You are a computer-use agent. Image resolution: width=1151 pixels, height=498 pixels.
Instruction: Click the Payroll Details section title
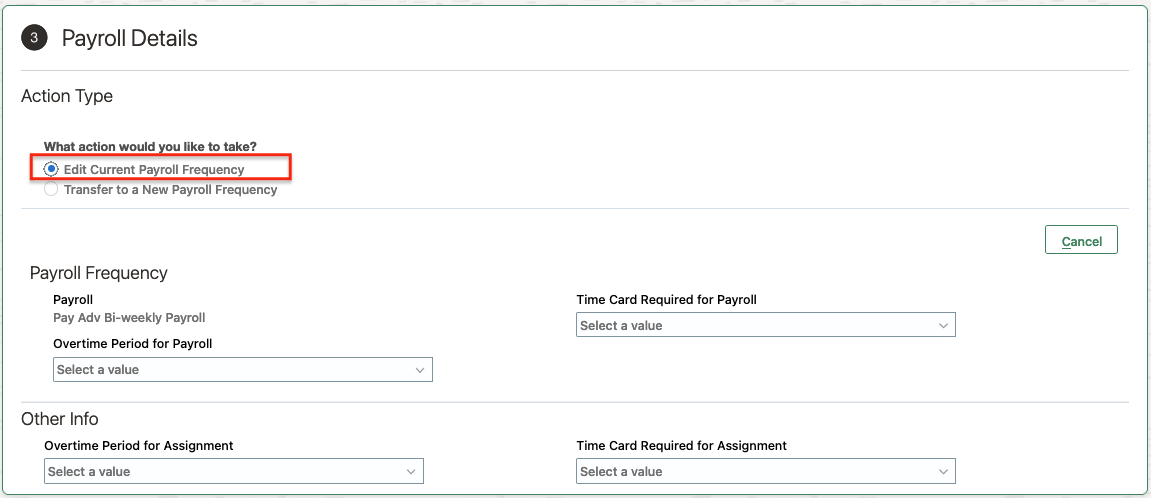point(130,38)
